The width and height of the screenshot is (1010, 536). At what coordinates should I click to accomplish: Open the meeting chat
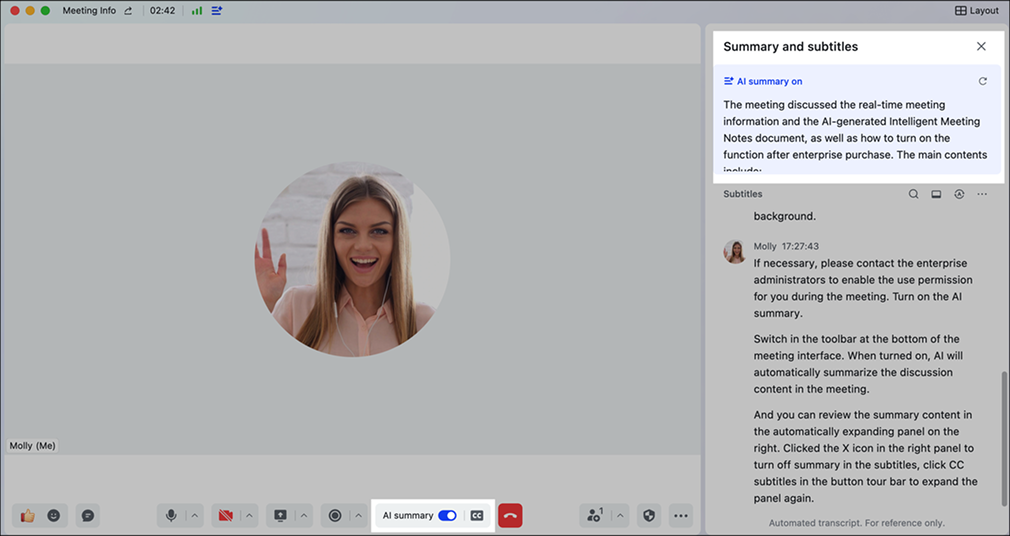(88, 516)
